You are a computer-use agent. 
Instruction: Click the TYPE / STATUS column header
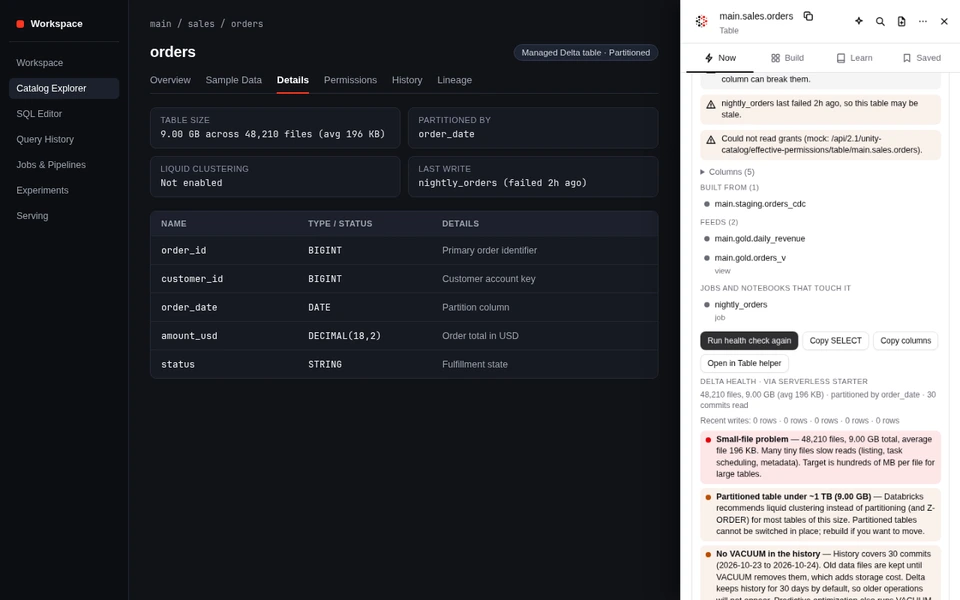(x=340, y=223)
